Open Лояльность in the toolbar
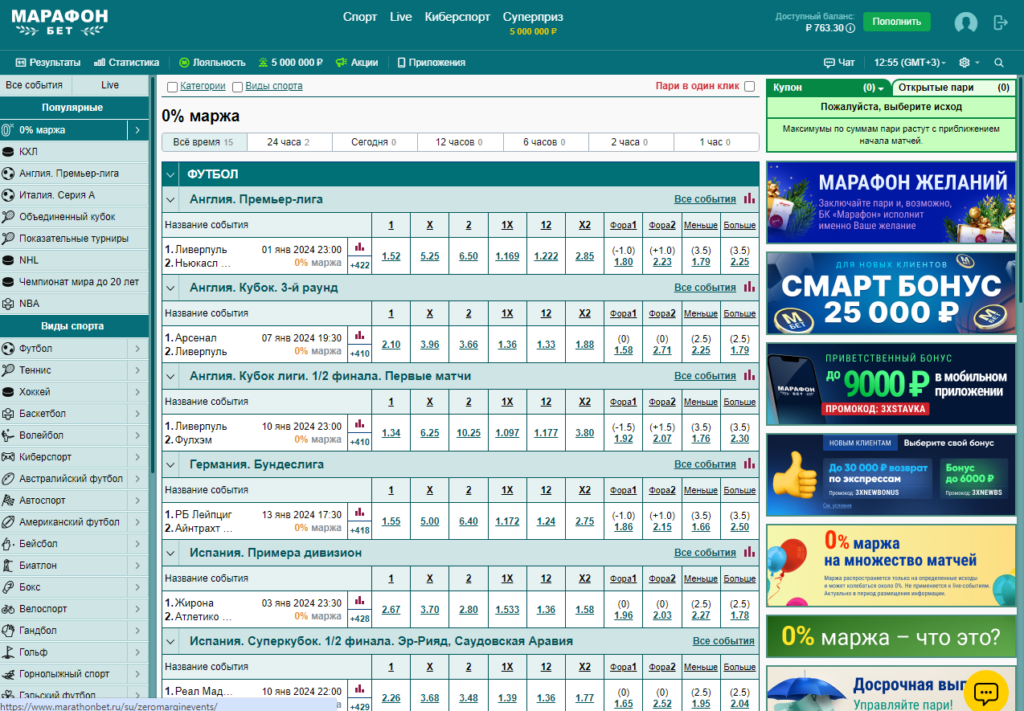Screen dimensions: 1024x711 point(212,63)
